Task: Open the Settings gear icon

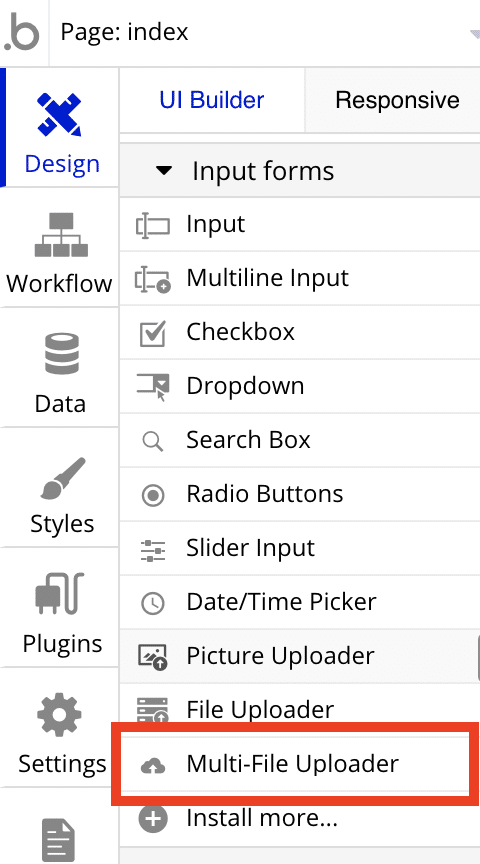Action: click(x=60, y=715)
